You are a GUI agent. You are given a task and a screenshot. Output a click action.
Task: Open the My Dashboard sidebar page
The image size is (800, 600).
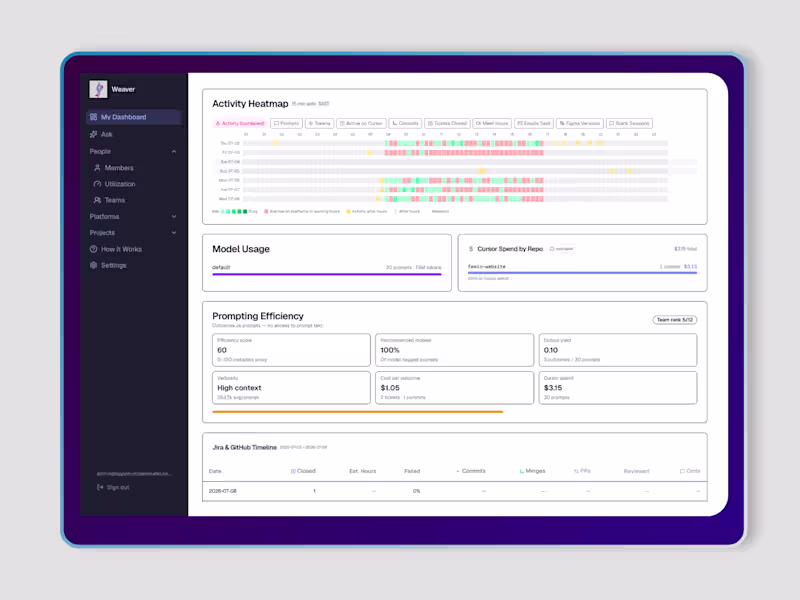coord(134,117)
